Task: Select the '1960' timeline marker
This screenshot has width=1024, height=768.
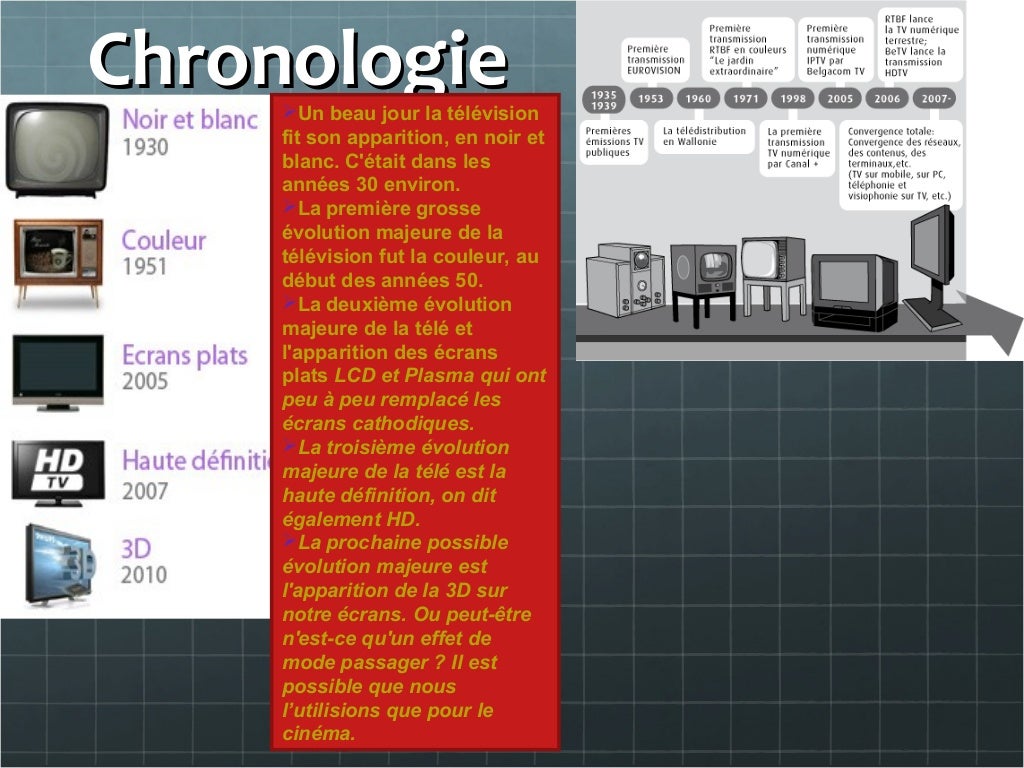Action: pos(698,99)
